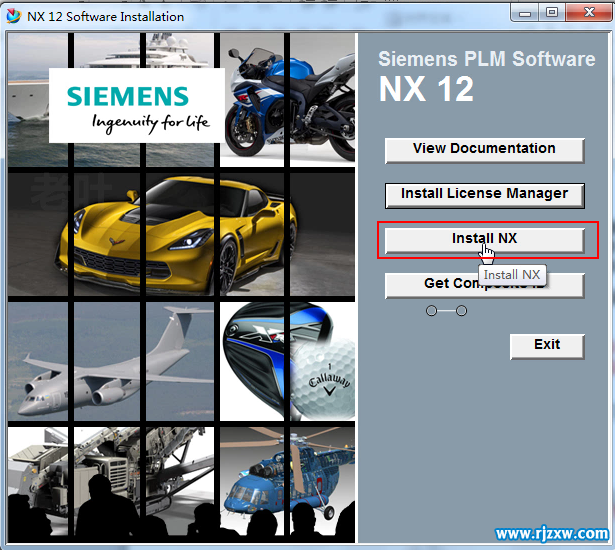The width and height of the screenshot is (615, 550).
Task: Close the NX 12 Software Installation window
Action: 589,13
